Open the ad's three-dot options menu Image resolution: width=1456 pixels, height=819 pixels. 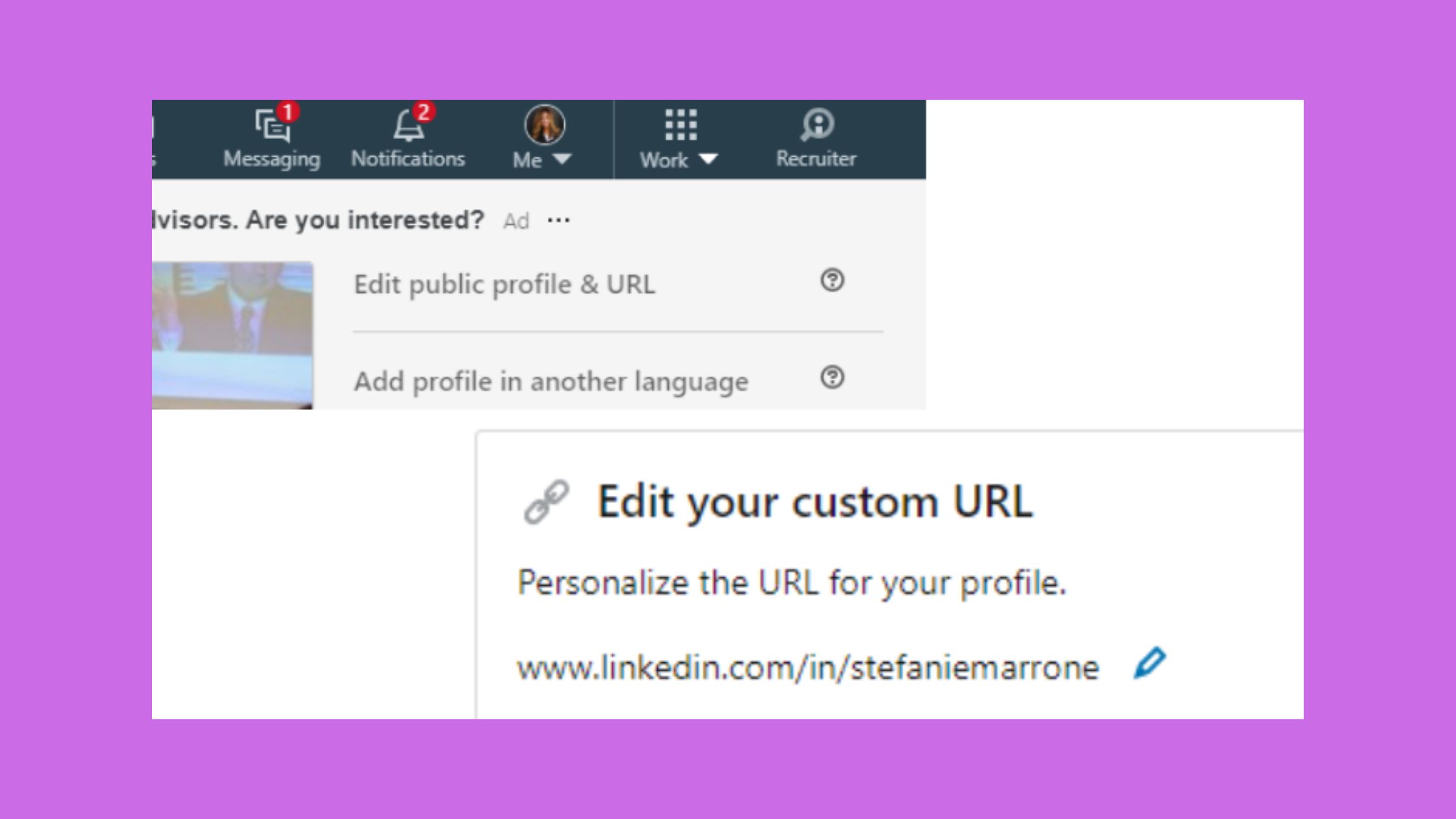pos(558,220)
